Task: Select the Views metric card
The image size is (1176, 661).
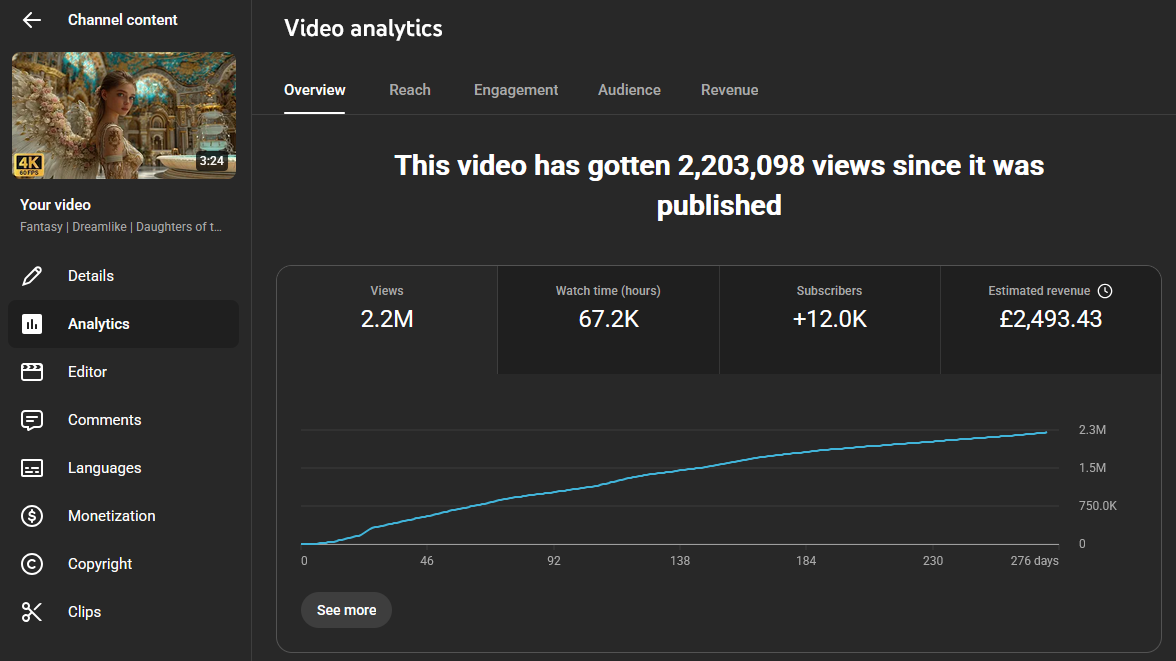Action: (x=387, y=320)
